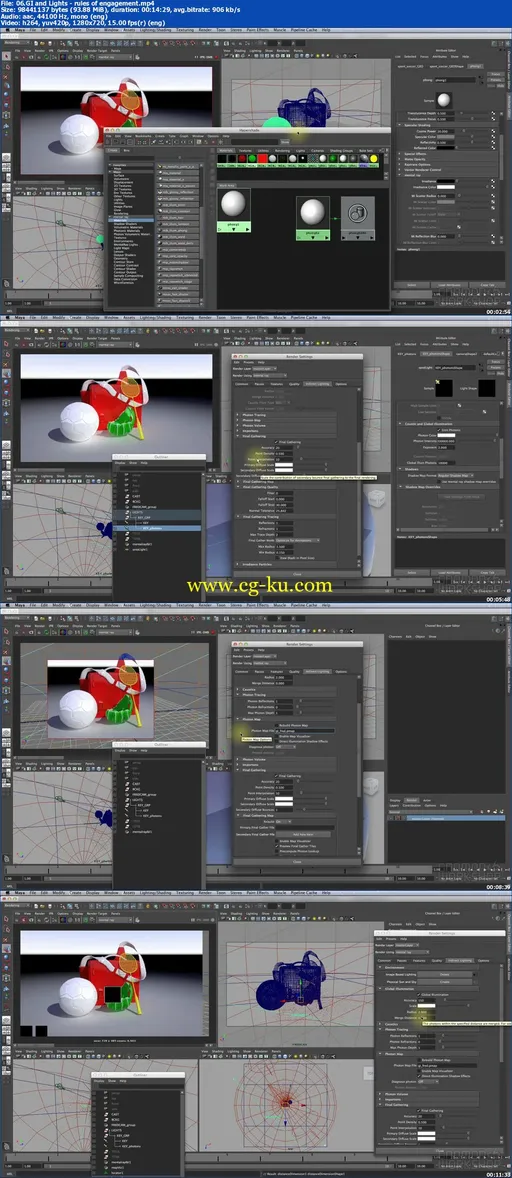The image size is (512, 1178).
Task: Open Channels menu in 00:08:39 Channel Box
Action: click(x=396, y=637)
